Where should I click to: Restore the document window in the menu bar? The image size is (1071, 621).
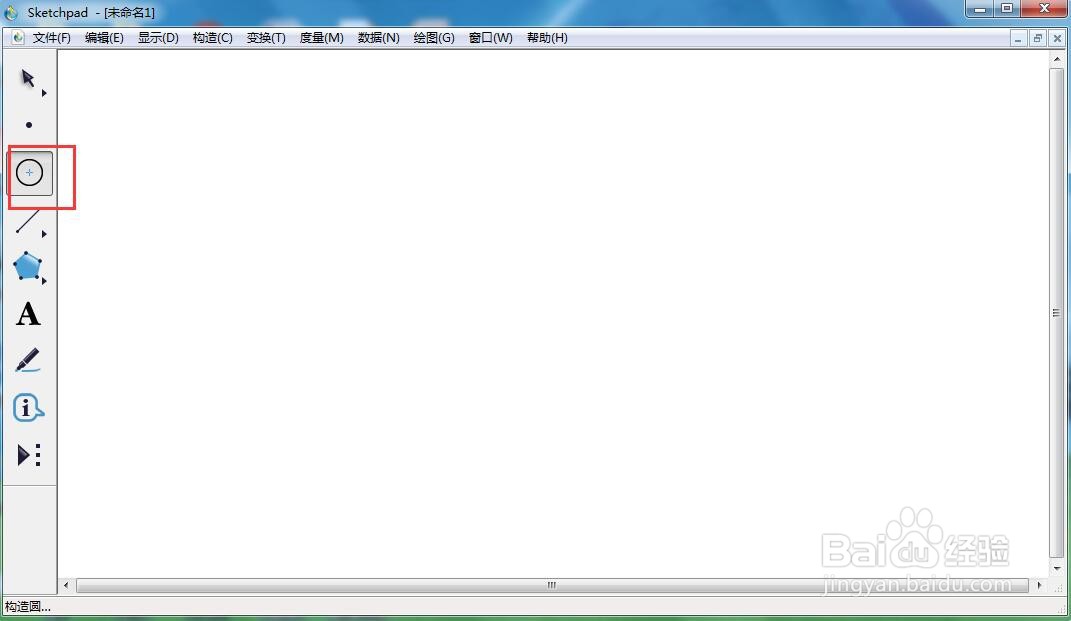pos(1038,38)
